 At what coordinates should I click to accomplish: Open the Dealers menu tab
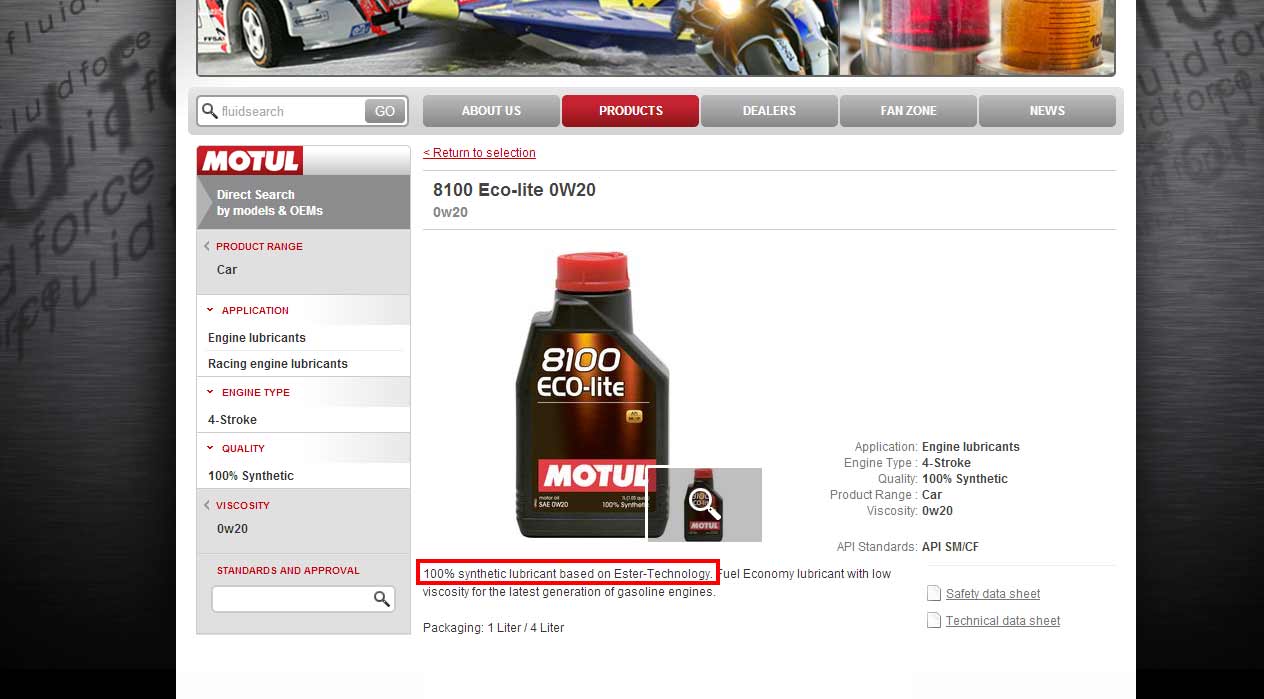point(769,111)
